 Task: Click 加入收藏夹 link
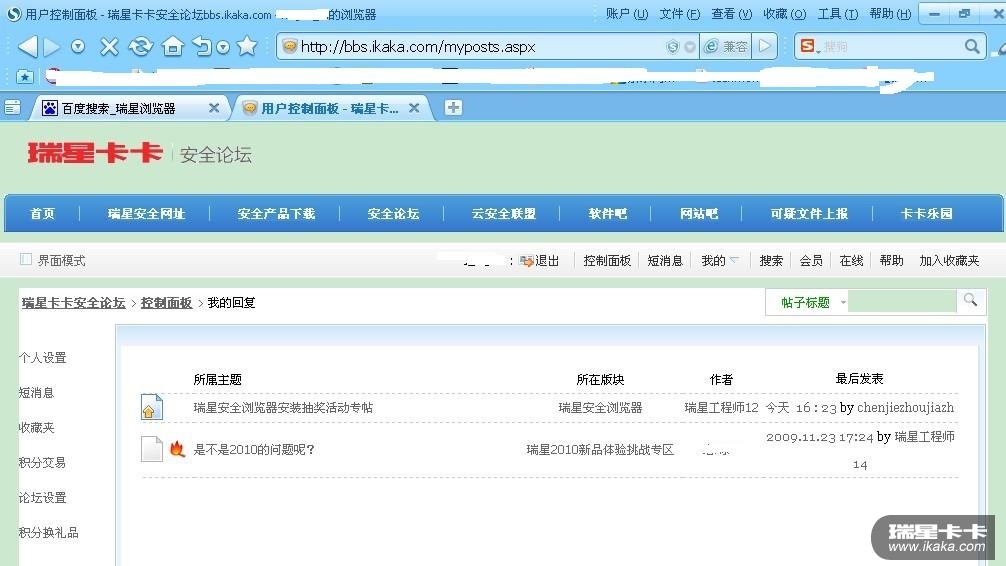(949, 261)
